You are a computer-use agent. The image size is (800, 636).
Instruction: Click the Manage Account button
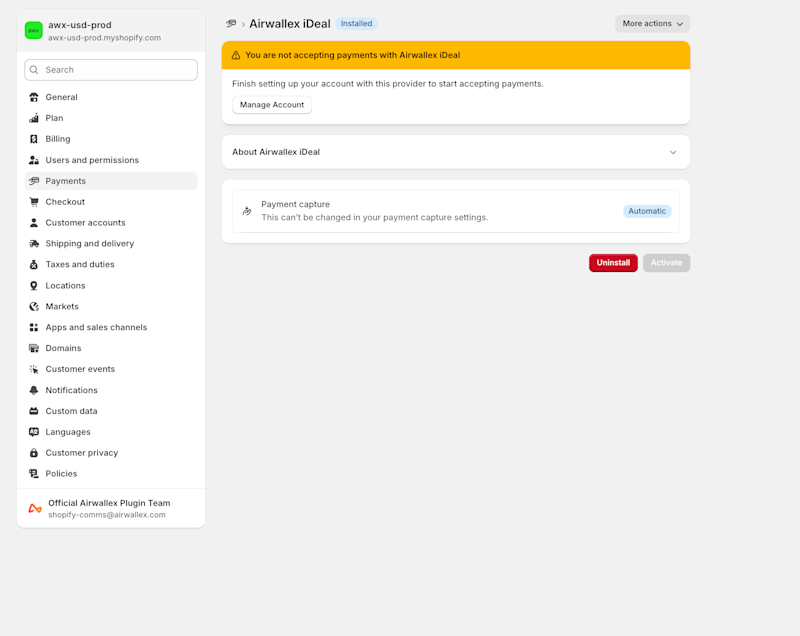271,104
